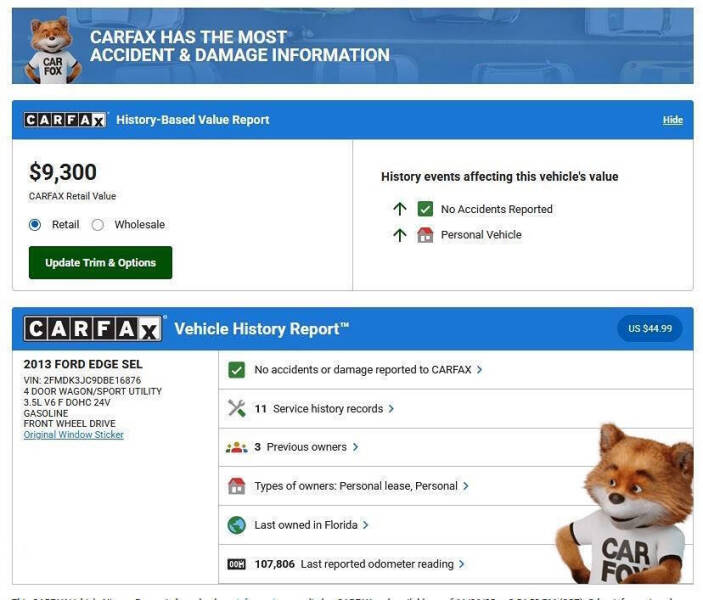Screen dimensions: 703x600
Task: Click the wrench service history icon
Action: [x=236, y=408]
